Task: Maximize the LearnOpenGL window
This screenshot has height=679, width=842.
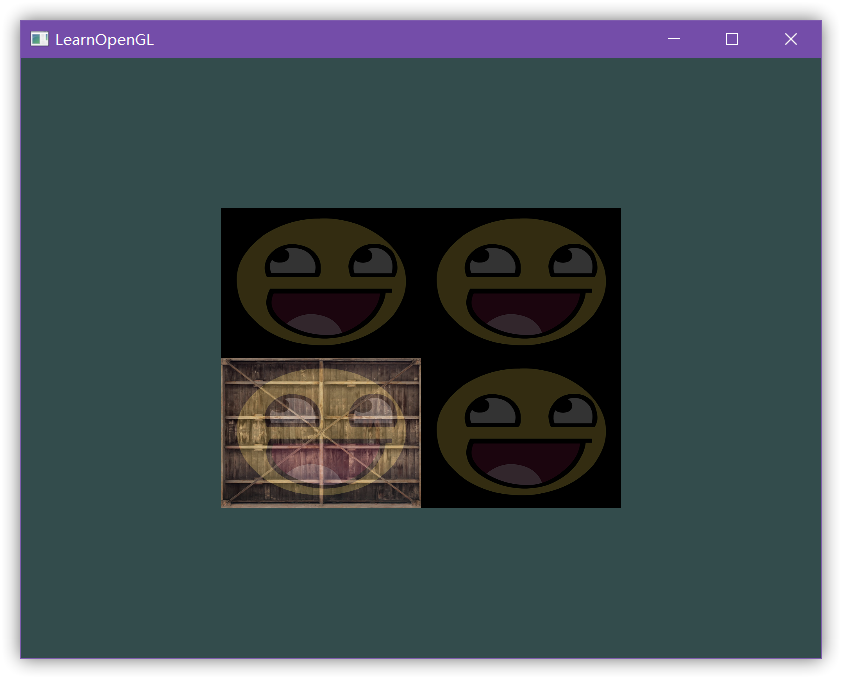Action: (x=732, y=39)
